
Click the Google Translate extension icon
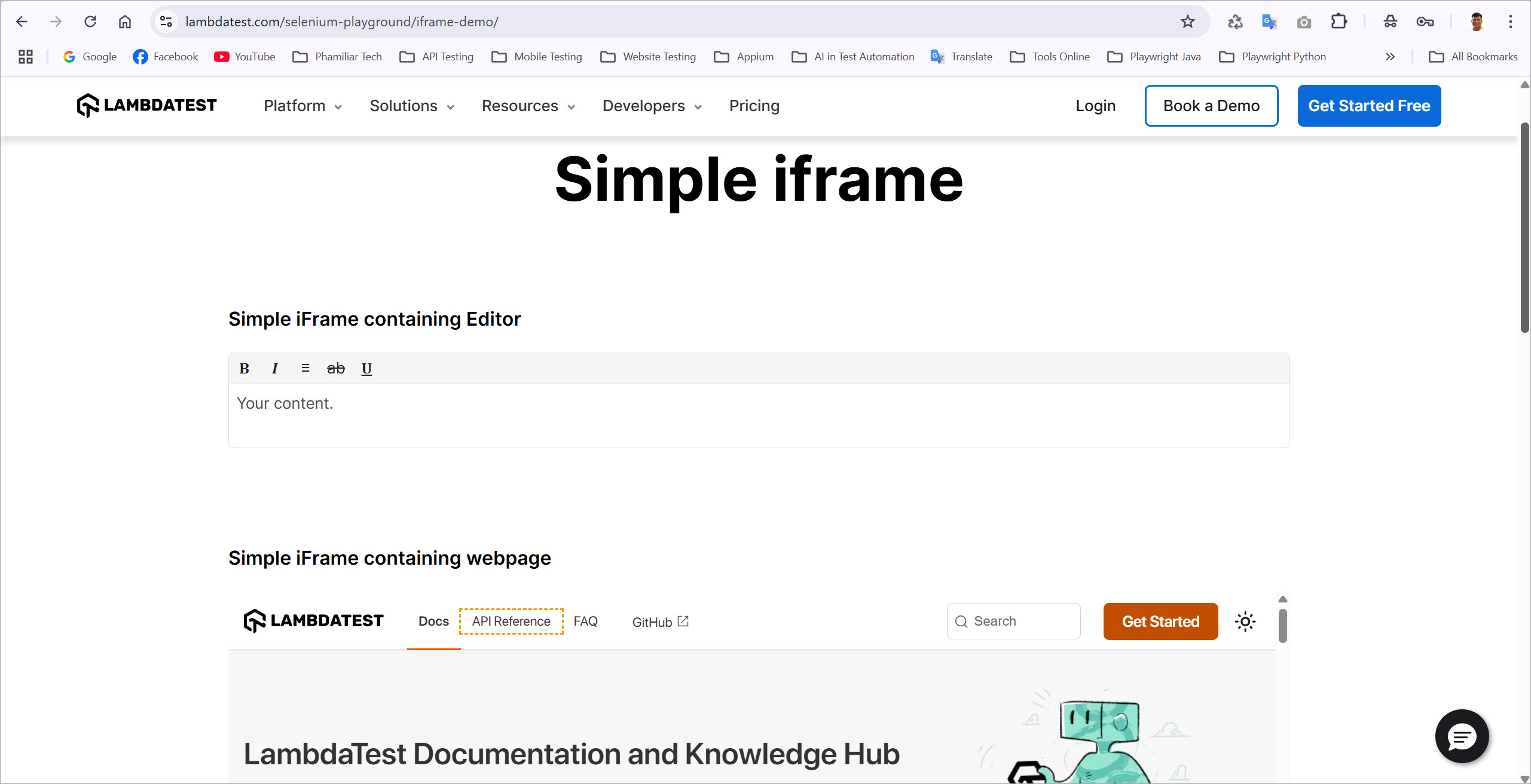tap(1269, 22)
